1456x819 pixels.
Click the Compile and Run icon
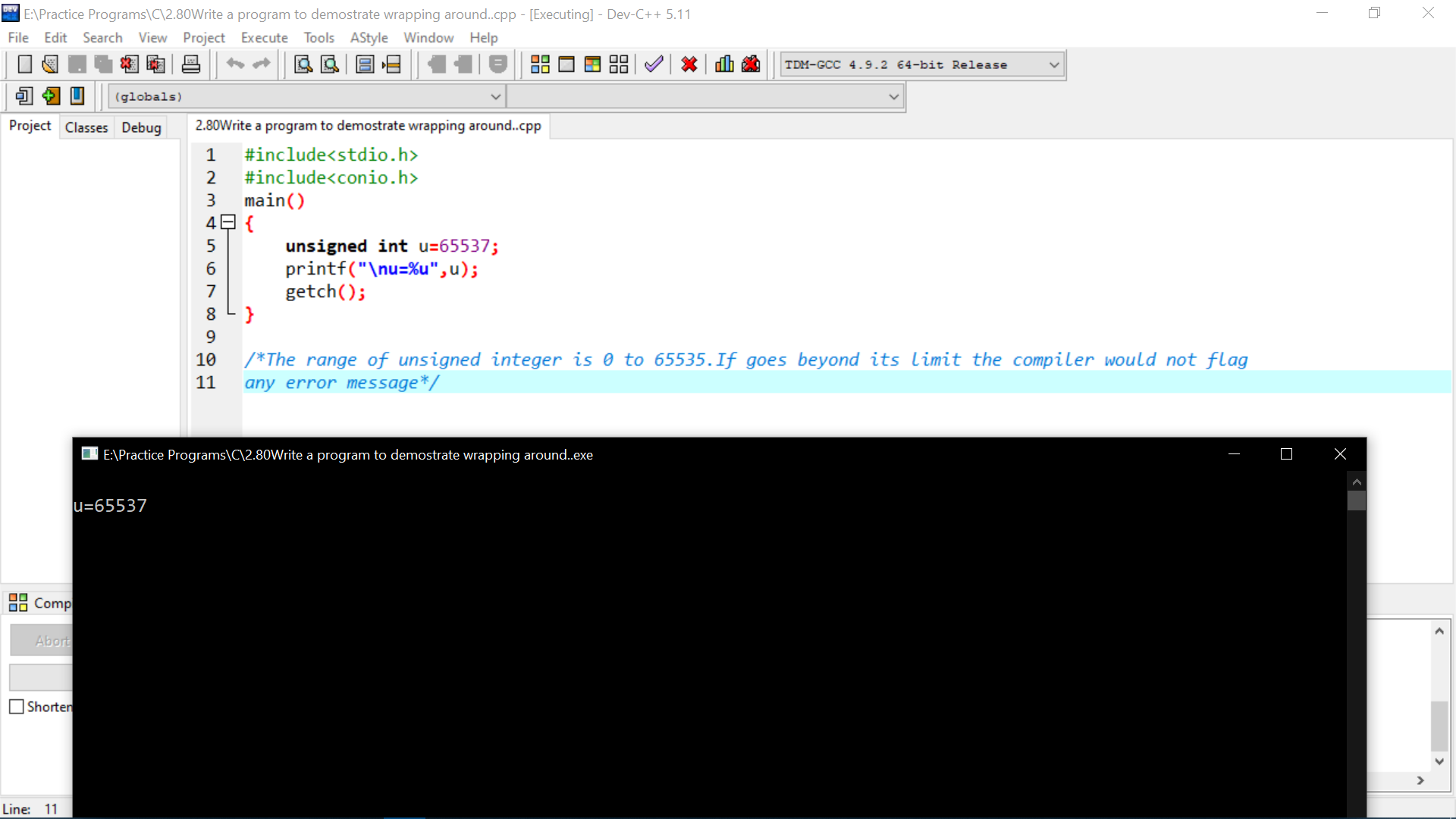click(593, 64)
